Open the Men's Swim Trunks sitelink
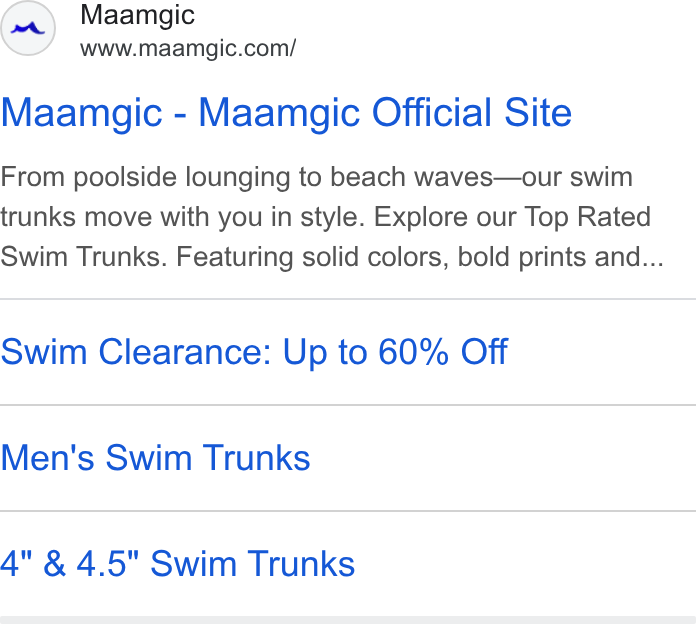The height and width of the screenshot is (624, 696). 155,458
